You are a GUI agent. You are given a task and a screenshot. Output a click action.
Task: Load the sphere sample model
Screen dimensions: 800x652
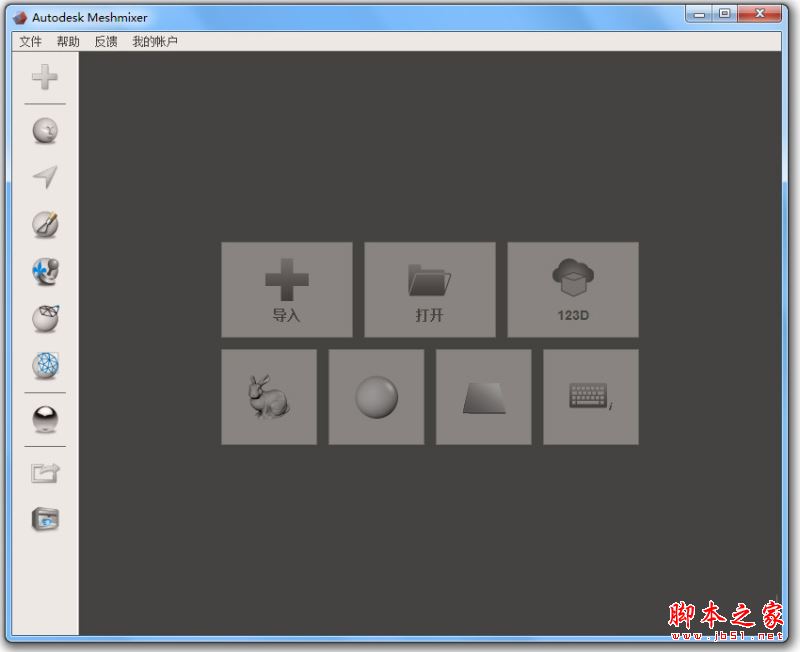pyautogui.click(x=376, y=397)
